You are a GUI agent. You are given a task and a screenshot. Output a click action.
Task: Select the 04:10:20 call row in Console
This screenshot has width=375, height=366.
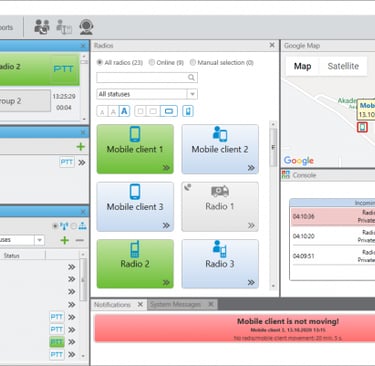pos(333,236)
